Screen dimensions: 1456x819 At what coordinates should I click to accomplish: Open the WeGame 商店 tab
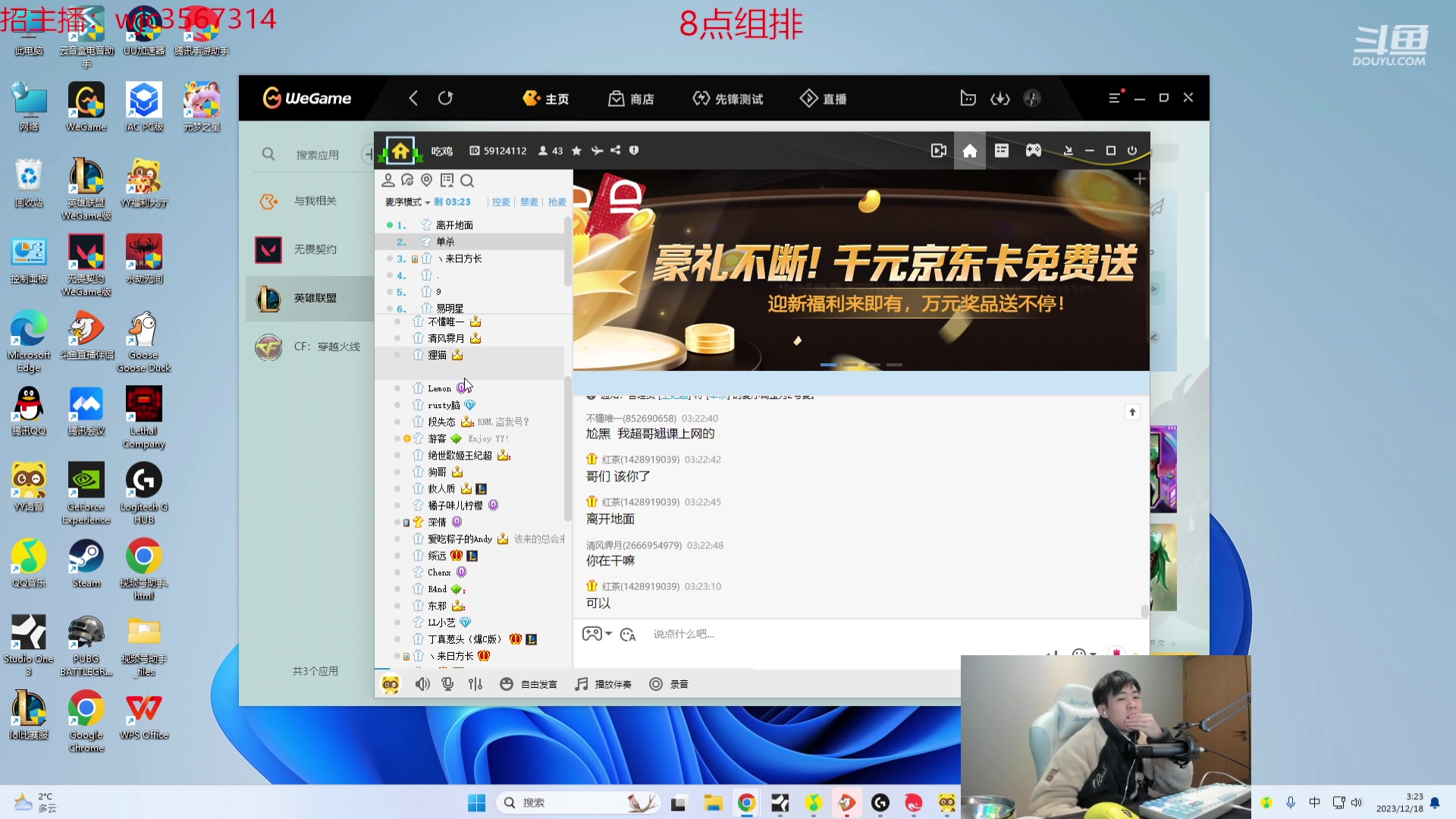coord(631,99)
